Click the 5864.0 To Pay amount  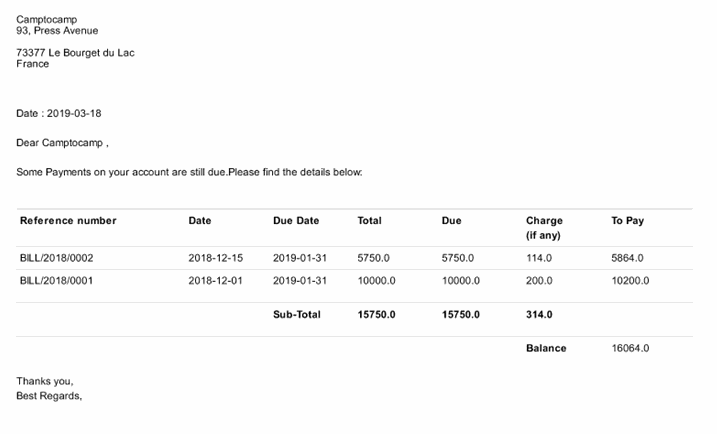pyautogui.click(x=628, y=258)
